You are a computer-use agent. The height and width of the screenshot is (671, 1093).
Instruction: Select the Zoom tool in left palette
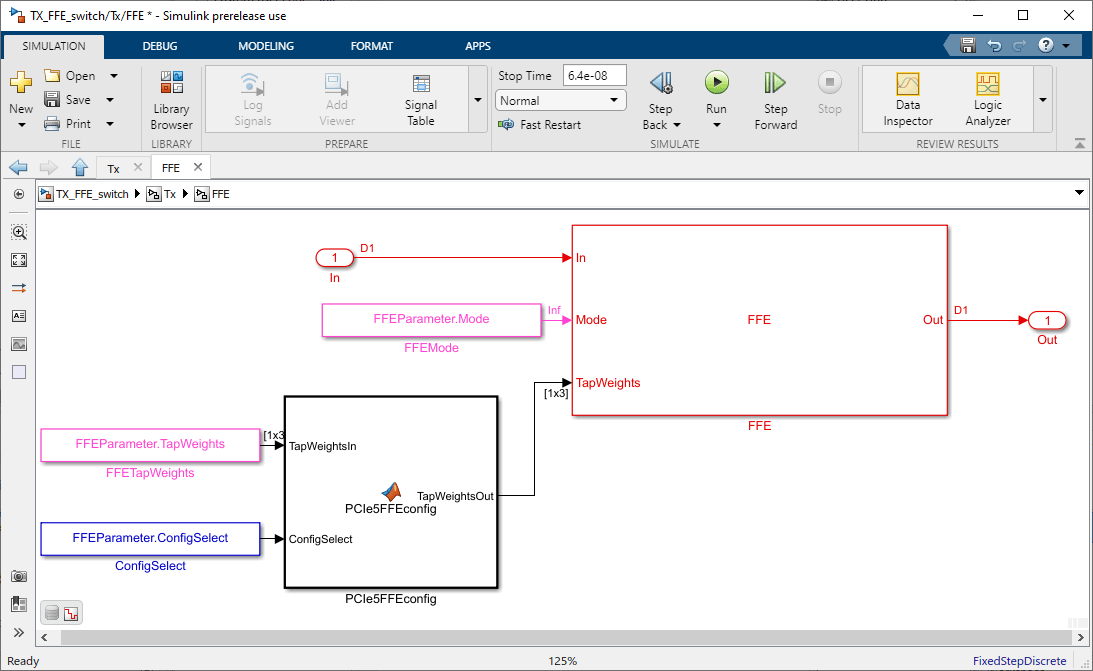pos(19,232)
